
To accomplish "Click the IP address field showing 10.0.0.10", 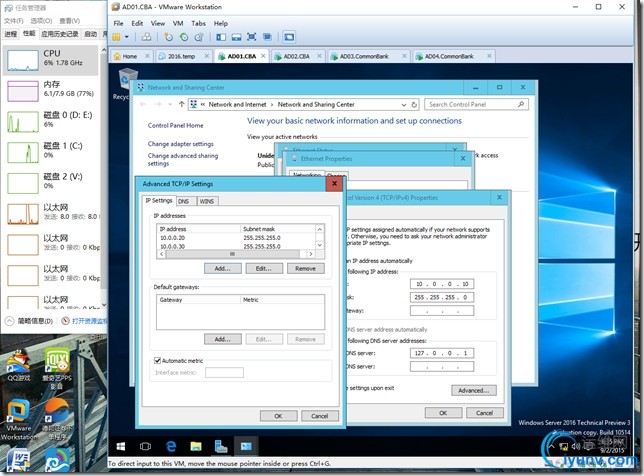I will click(x=442, y=284).
